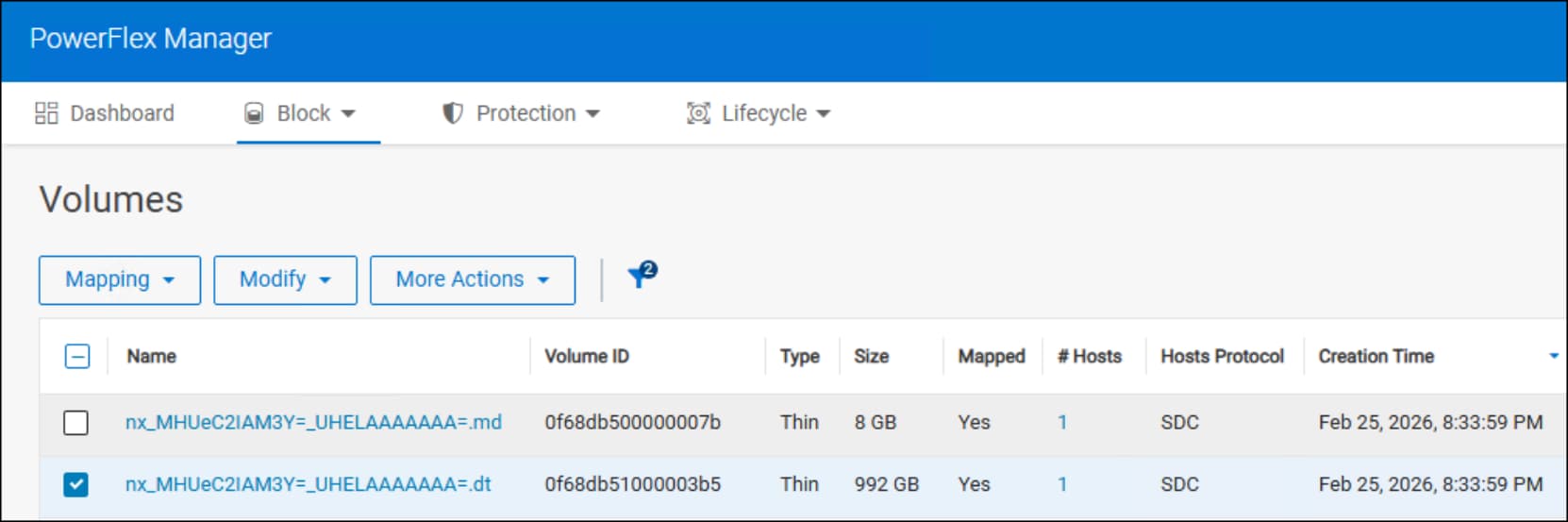Click the Lifecycle icon
This screenshot has width=1568, height=522.
click(698, 113)
